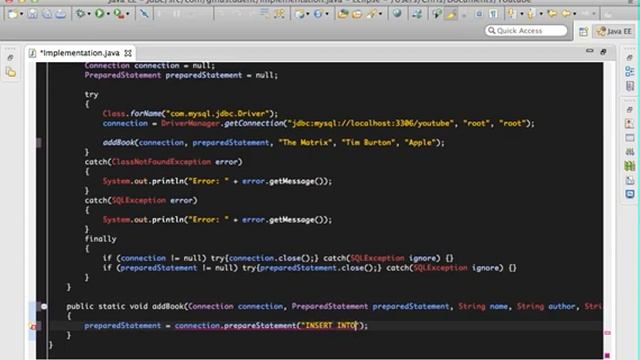
Task: Open the Back history dropdown arrow
Action: (575, 14)
